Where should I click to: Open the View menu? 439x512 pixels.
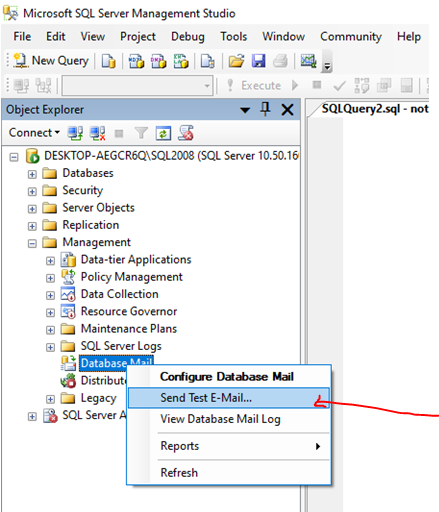pyautogui.click(x=93, y=36)
